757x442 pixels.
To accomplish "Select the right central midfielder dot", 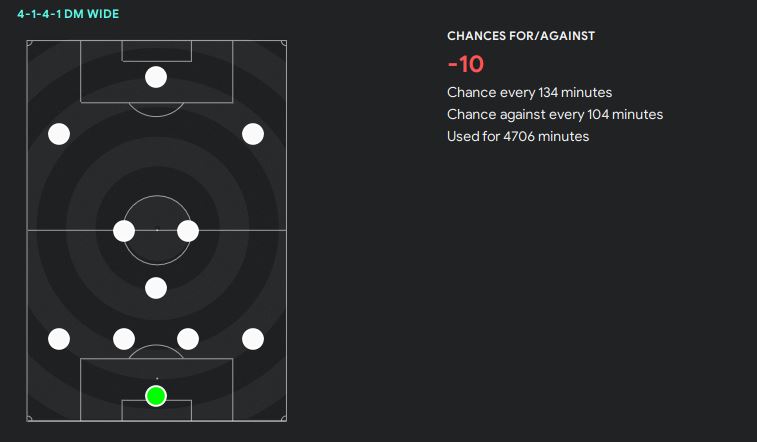I will pos(188,231).
